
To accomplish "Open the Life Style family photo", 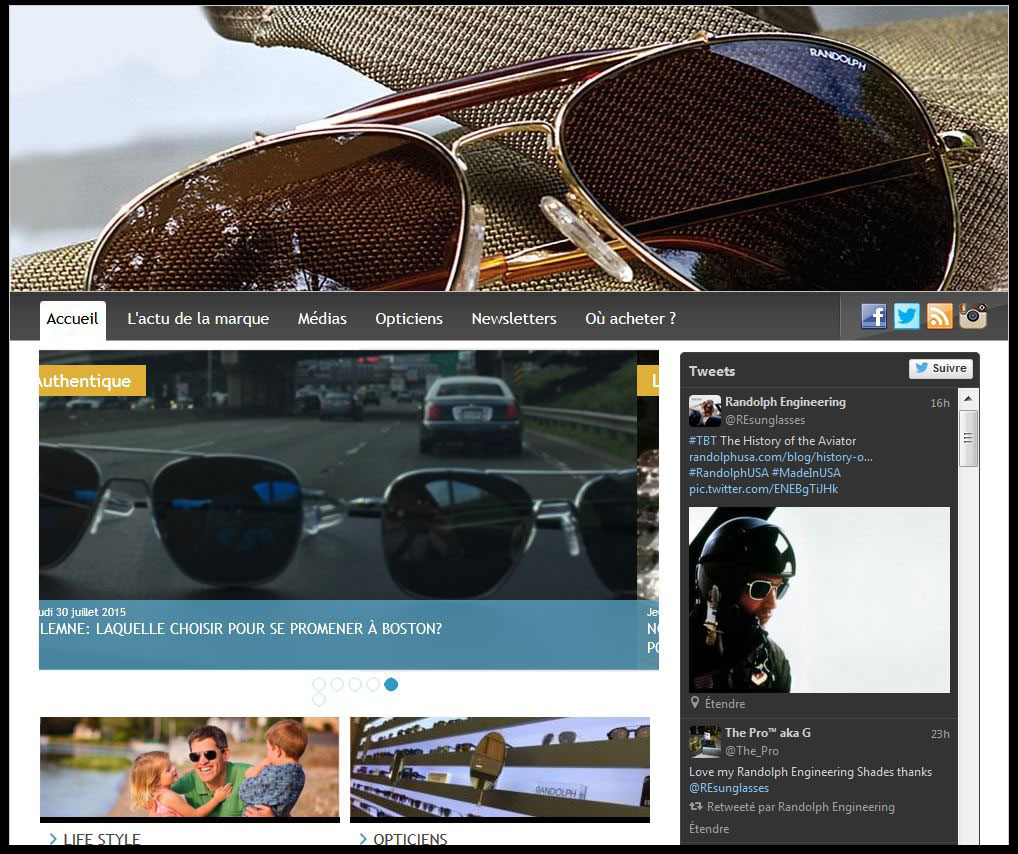I will 190,768.
